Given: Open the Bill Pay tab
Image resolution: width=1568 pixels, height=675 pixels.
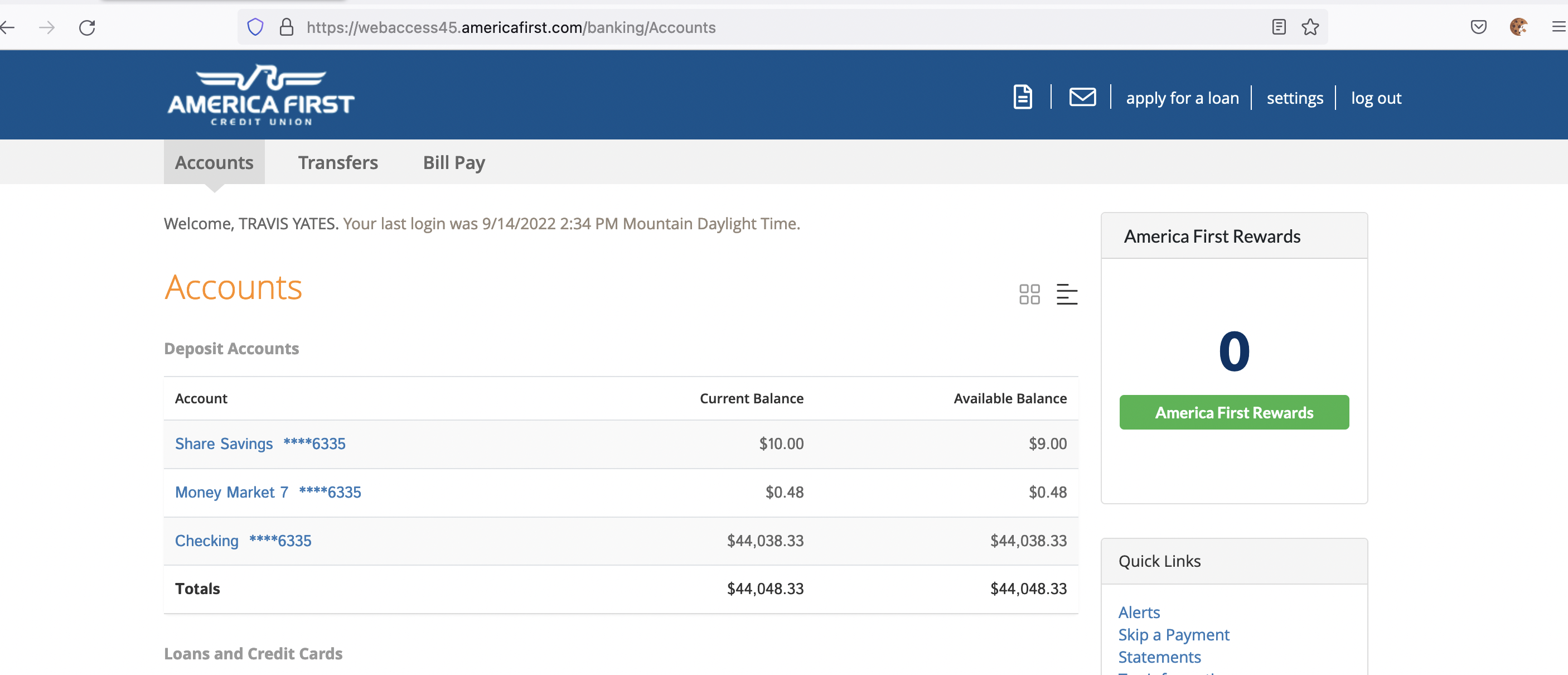Looking at the screenshot, I should [453, 163].
